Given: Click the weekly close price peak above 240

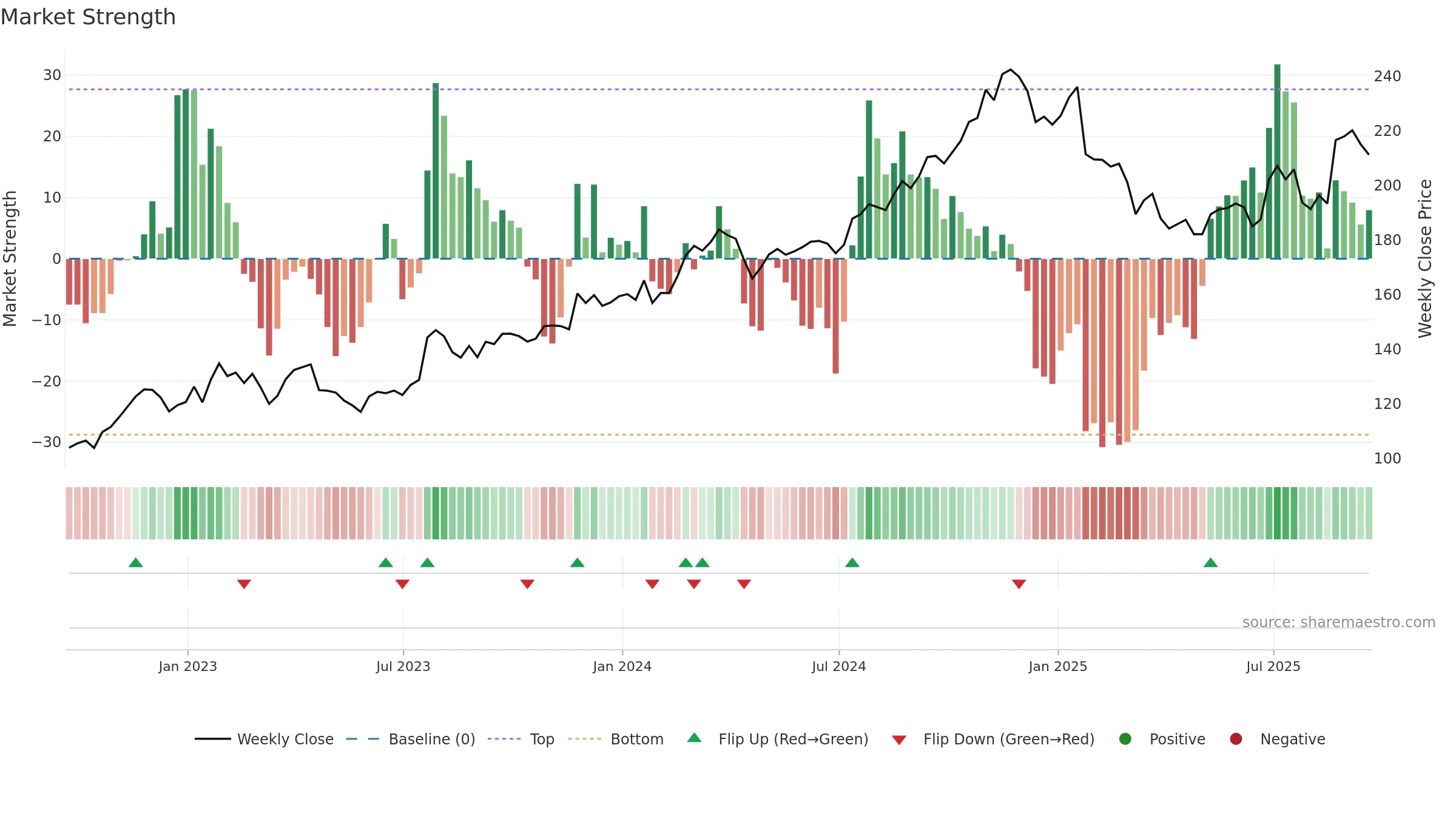Looking at the screenshot, I should 1011,70.
